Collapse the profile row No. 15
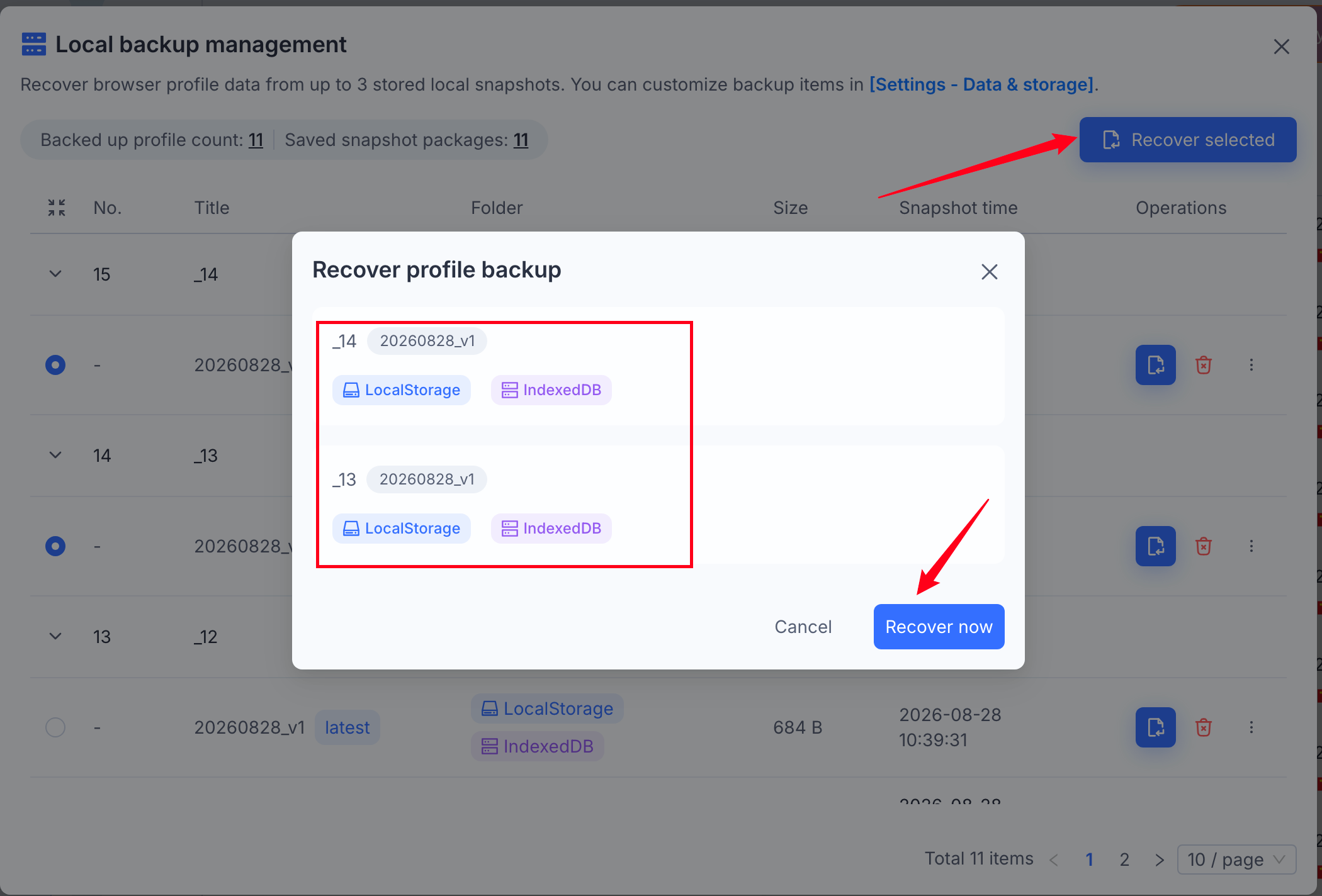1322x896 pixels. click(55, 274)
